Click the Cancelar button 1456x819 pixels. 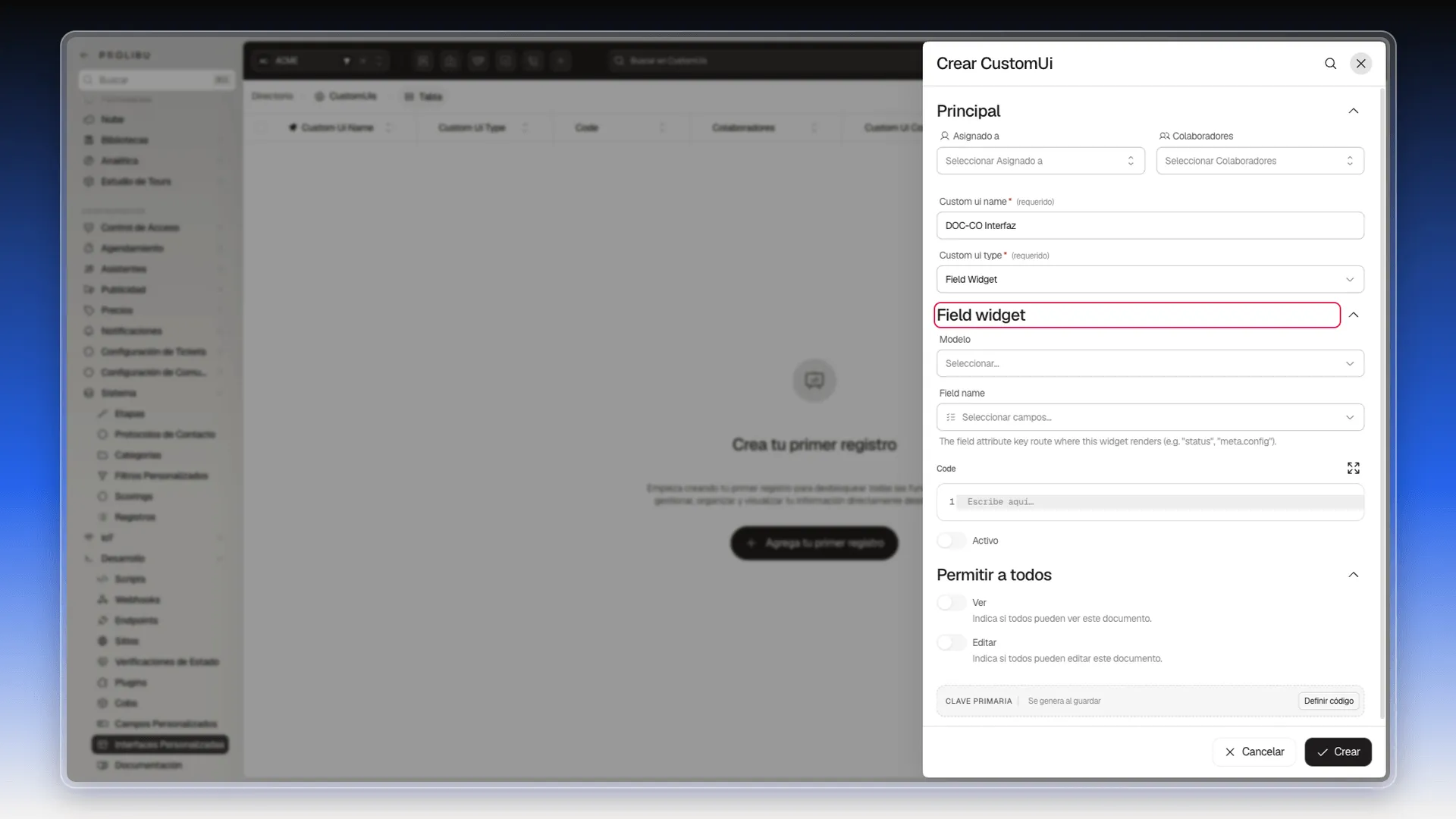pyautogui.click(x=1254, y=752)
